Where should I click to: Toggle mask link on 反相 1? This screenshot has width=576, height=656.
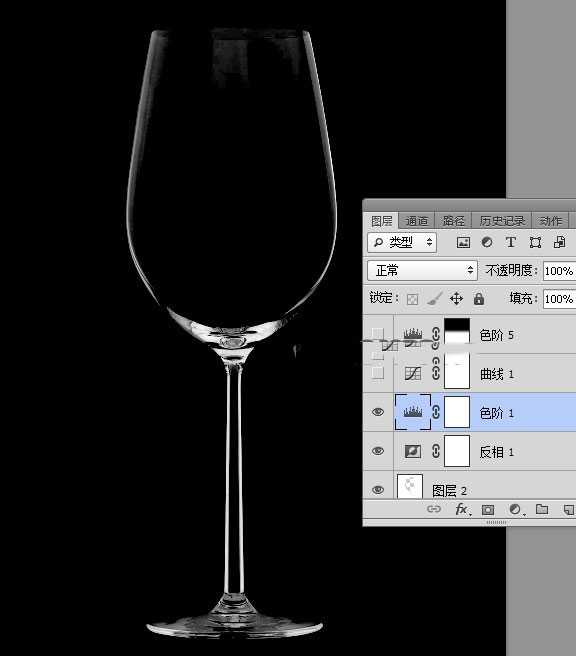pos(435,451)
